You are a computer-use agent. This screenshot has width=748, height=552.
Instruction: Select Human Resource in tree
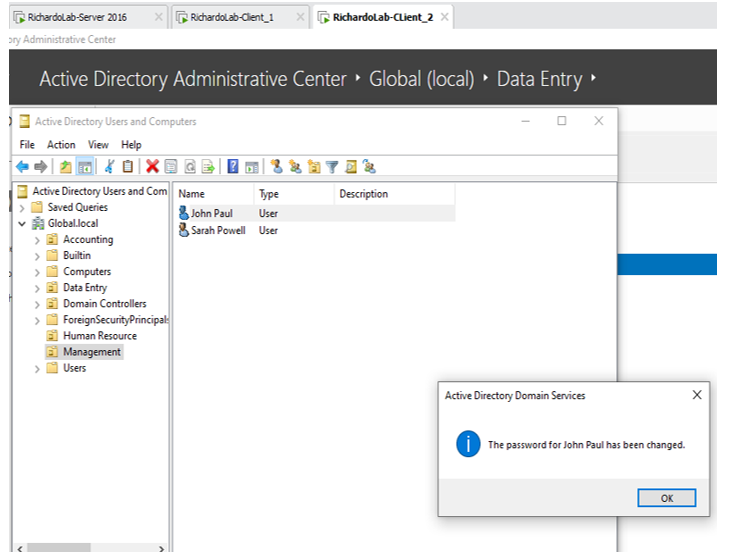pyautogui.click(x=100, y=336)
